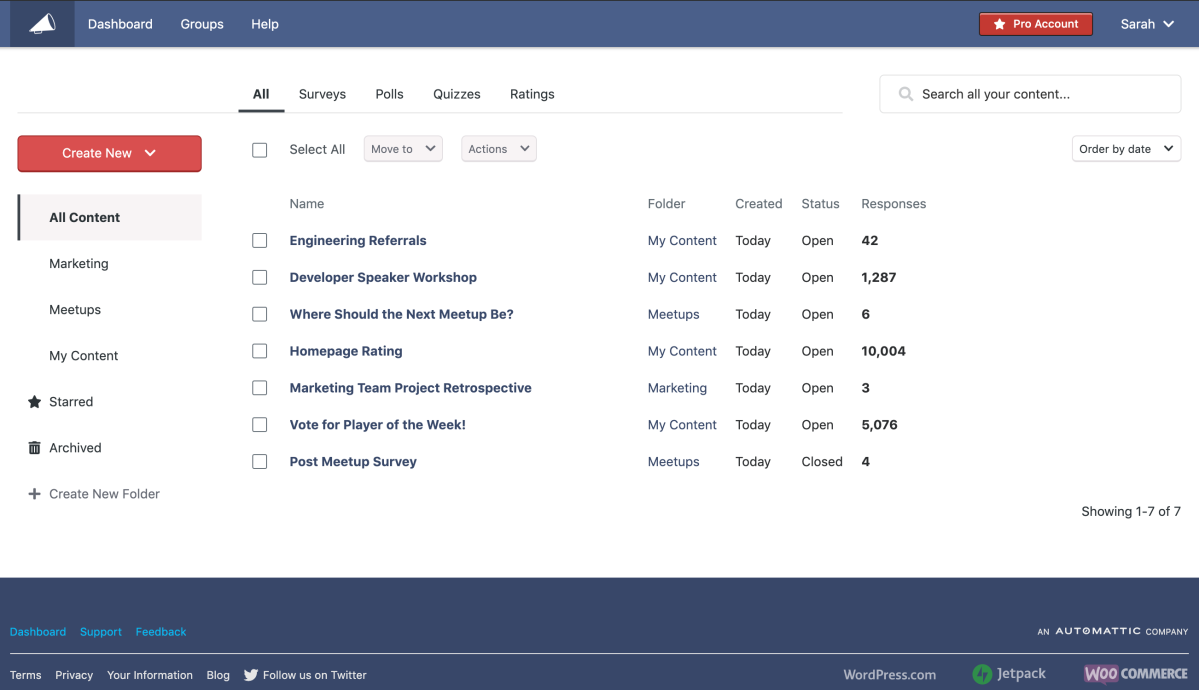Open Dashboard in the top navigation
This screenshot has height=690, width=1199.
tap(120, 24)
